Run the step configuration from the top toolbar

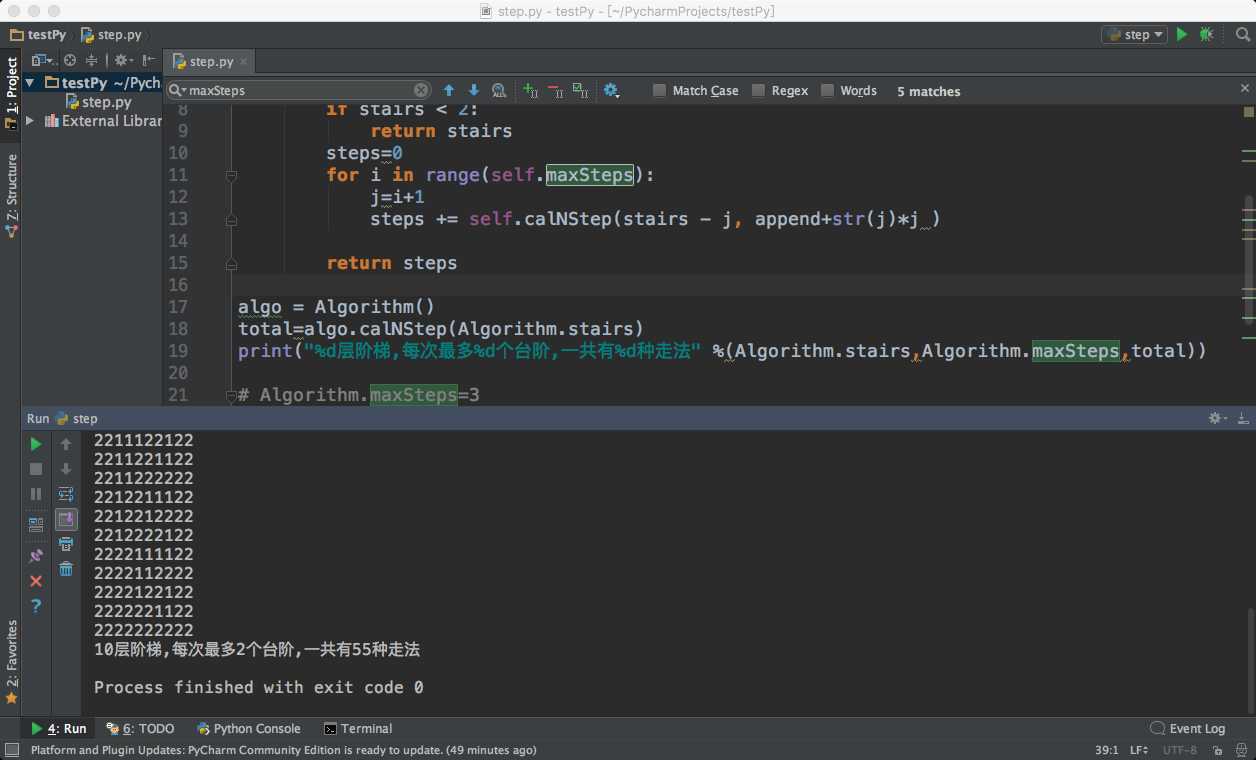[1182, 34]
